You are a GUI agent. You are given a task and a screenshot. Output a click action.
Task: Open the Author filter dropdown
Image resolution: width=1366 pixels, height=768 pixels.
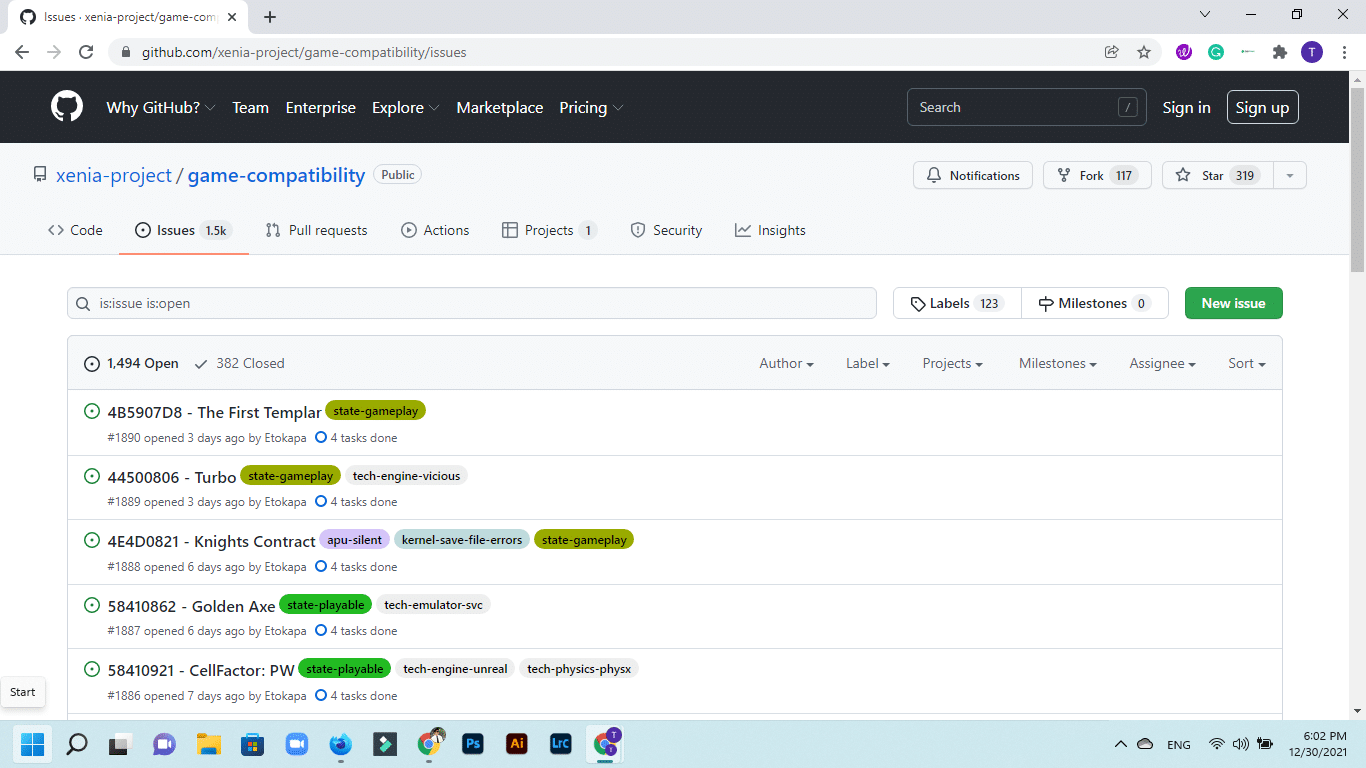coord(786,363)
